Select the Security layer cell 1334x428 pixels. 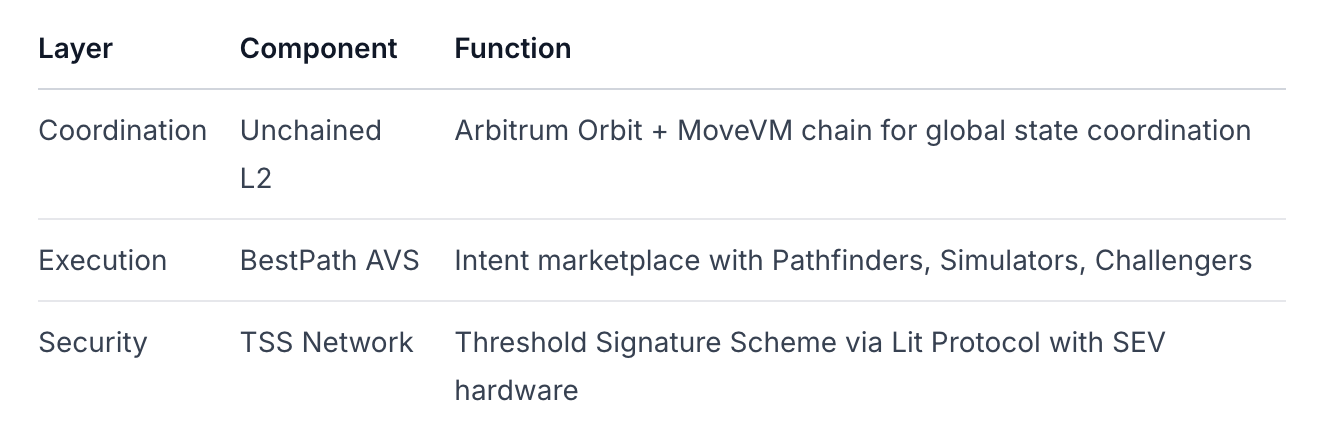[92, 343]
